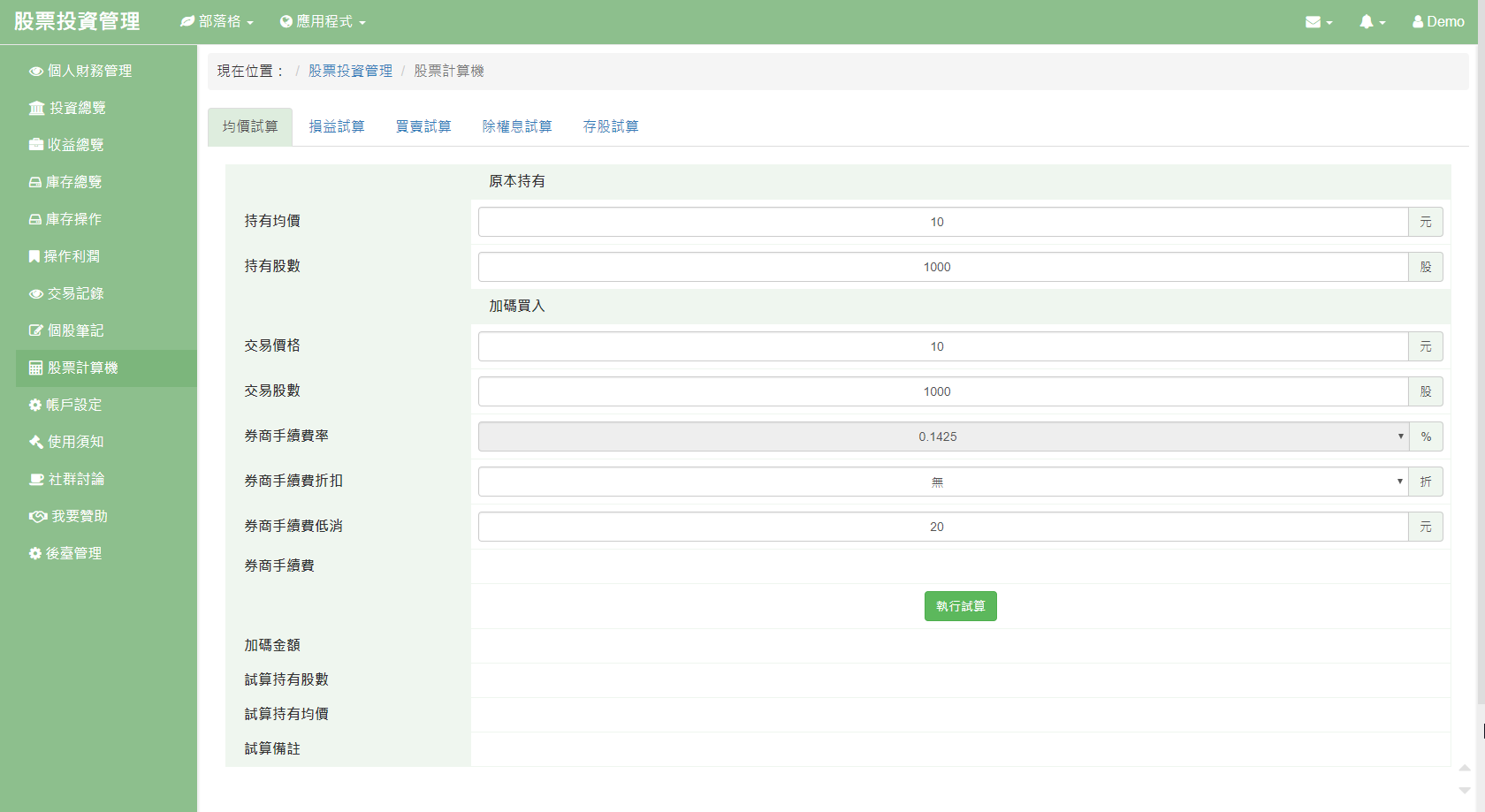The width and height of the screenshot is (1485, 812).
Task: Open the bell notifications icon
Action: point(1367,22)
